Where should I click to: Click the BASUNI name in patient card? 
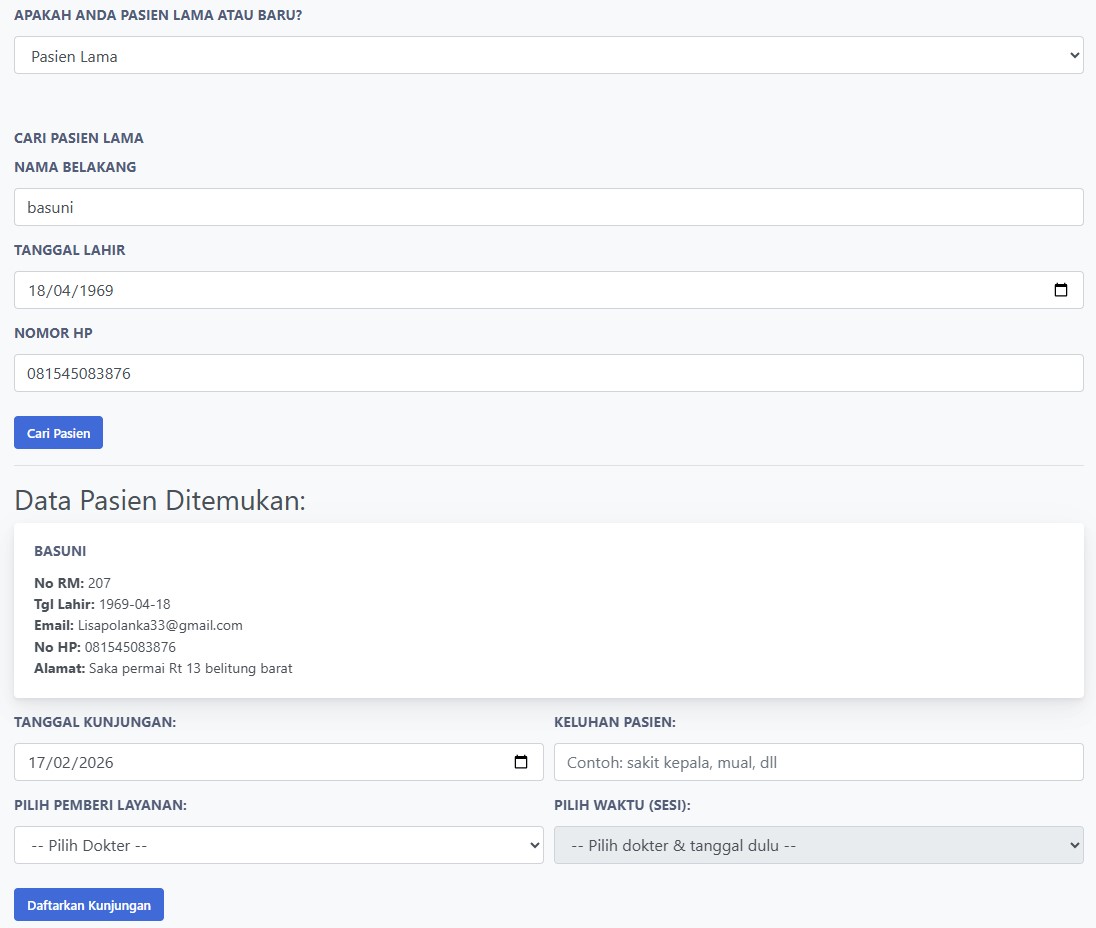(x=60, y=551)
